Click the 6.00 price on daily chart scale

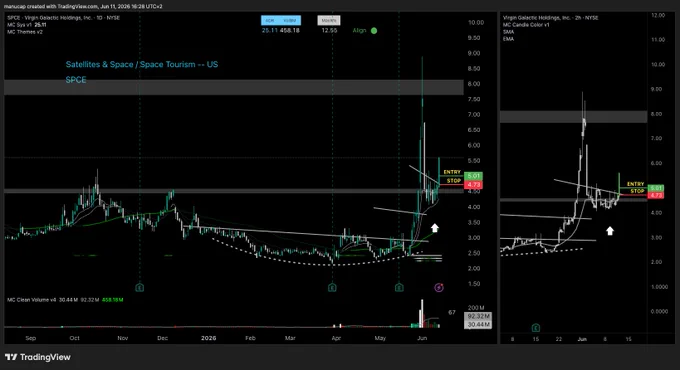pyautogui.click(x=474, y=145)
